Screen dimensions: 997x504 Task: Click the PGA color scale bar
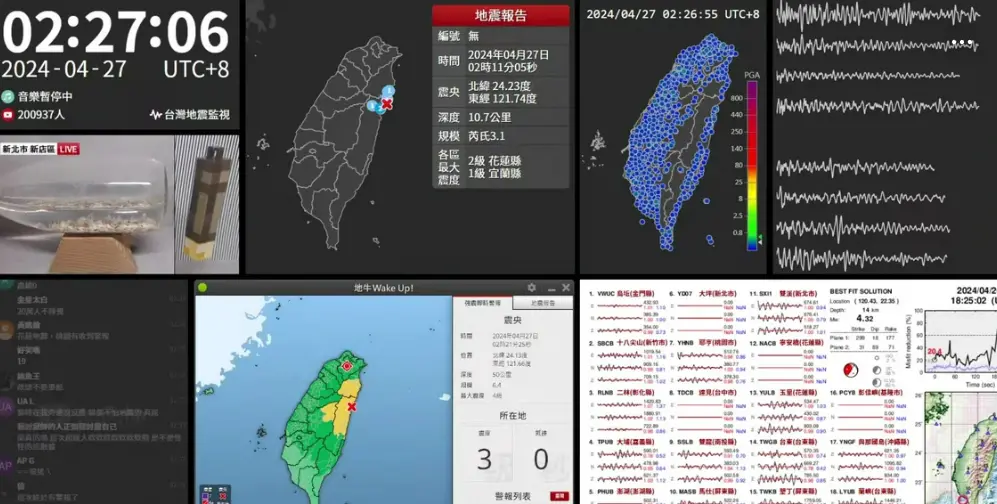(752, 165)
